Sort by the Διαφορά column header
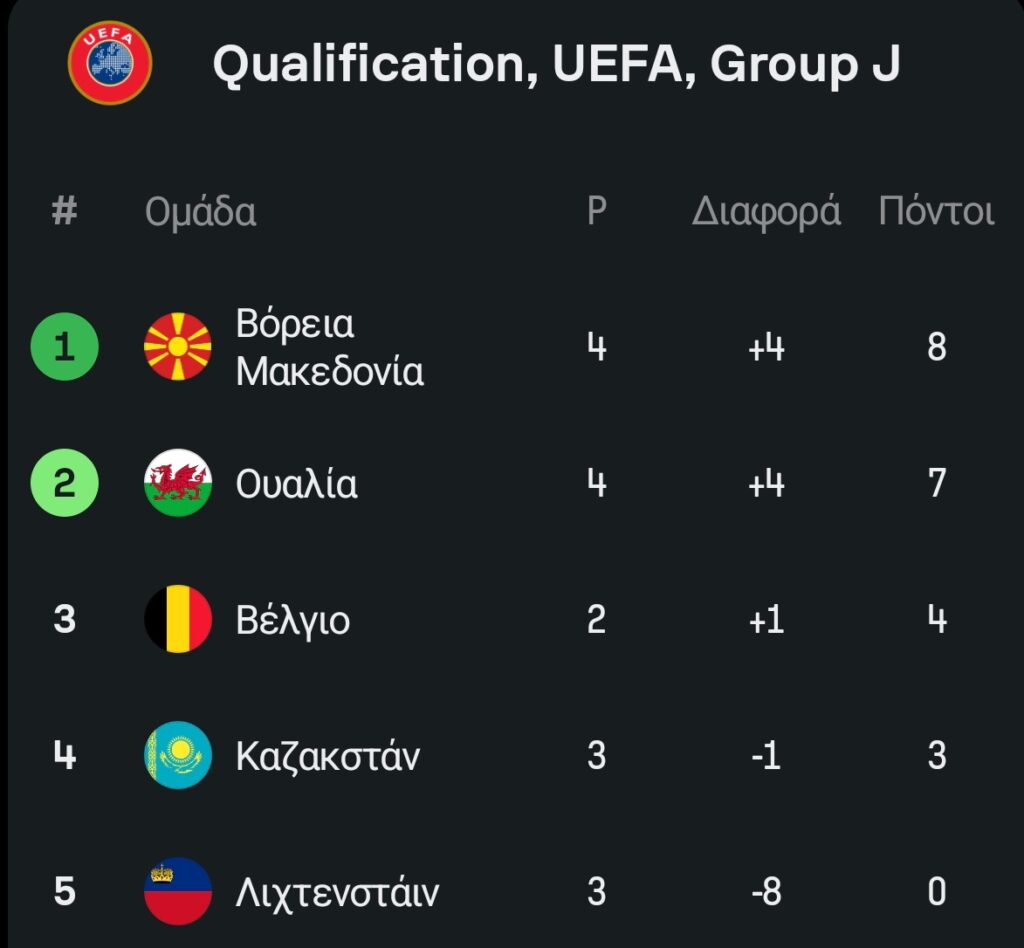 (x=766, y=212)
